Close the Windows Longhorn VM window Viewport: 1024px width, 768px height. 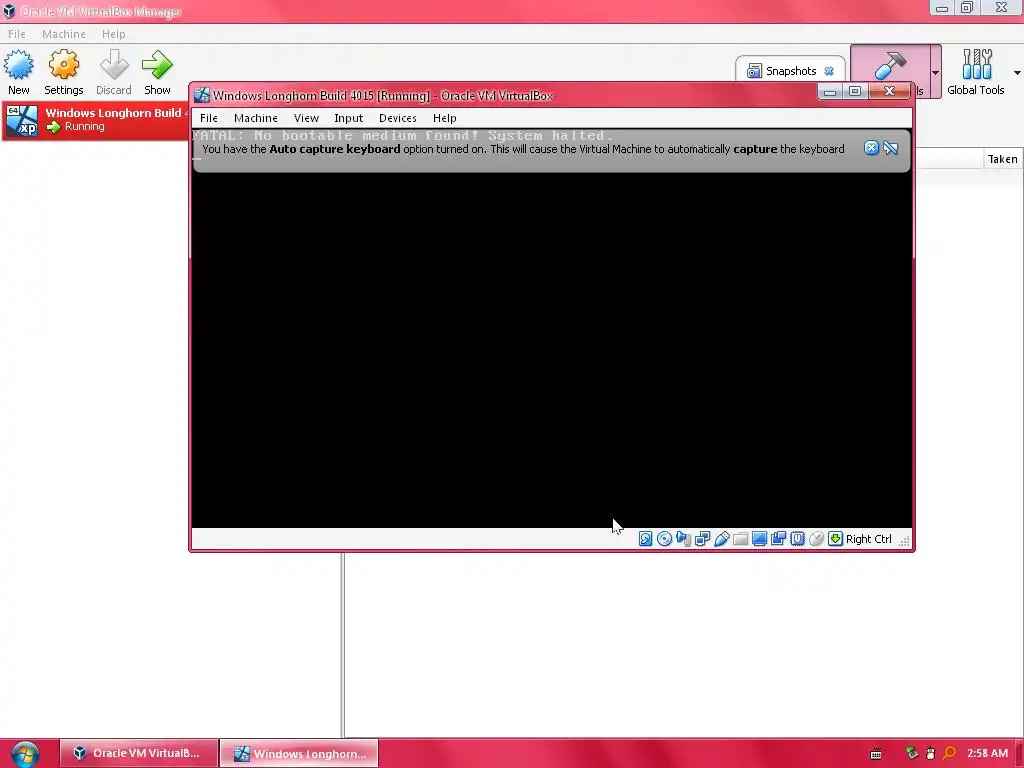click(889, 91)
